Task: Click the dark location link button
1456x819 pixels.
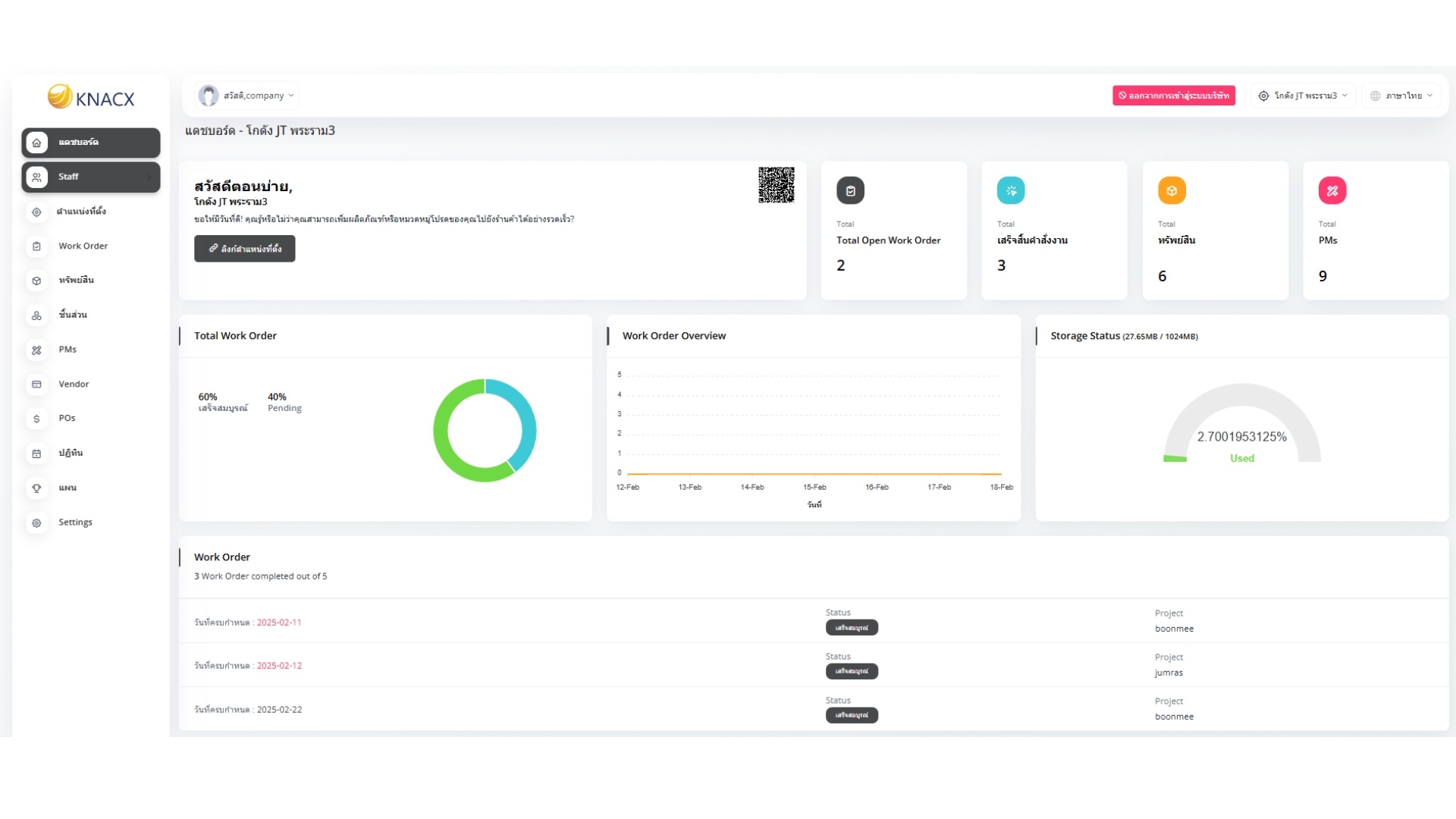Action: [x=244, y=249]
